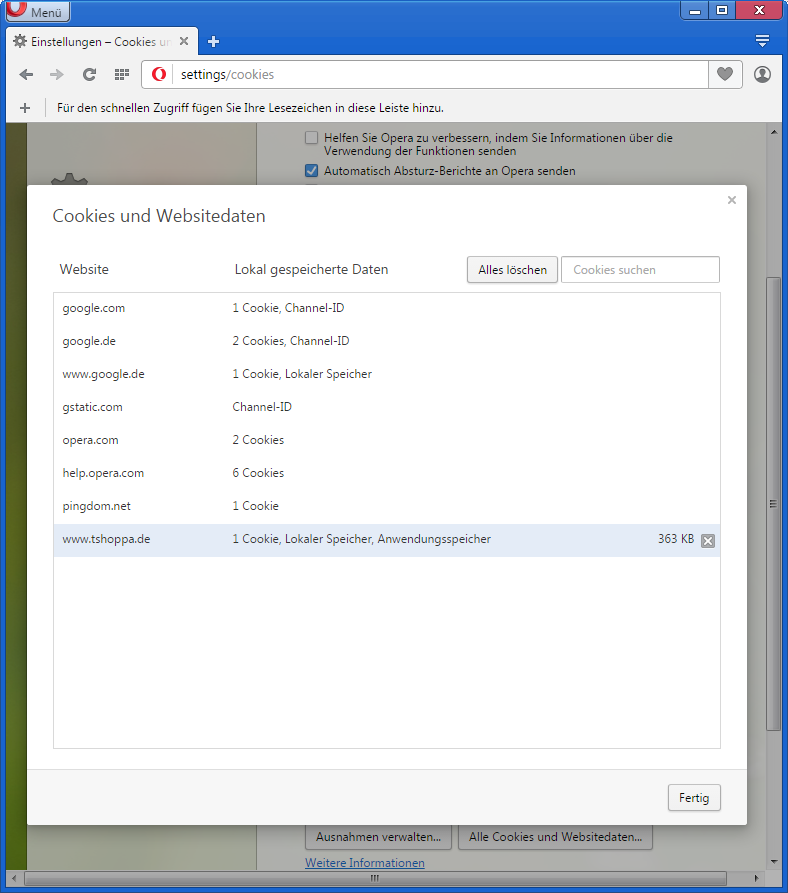Click the '363 KB' size value
The width and height of the screenshot is (788, 893).
click(676, 539)
